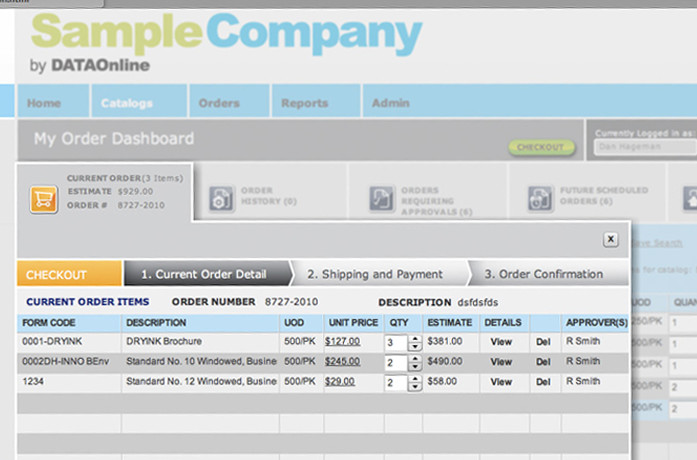Screen dimensions: 697x460
Task: Open the Reports navigation tab
Action: [305, 103]
